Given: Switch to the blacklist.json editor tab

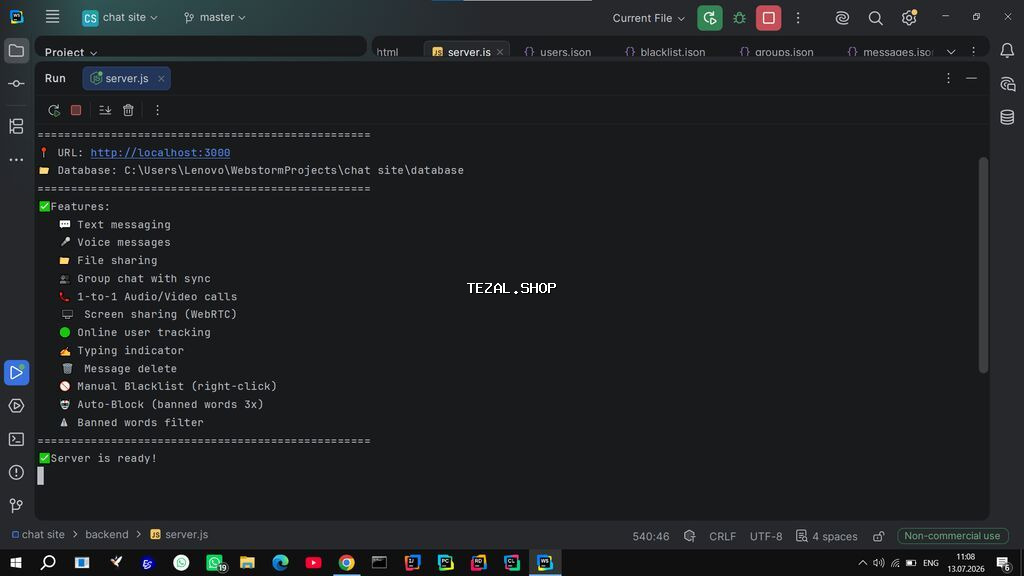Looking at the screenshot, I should coord(665,52).
